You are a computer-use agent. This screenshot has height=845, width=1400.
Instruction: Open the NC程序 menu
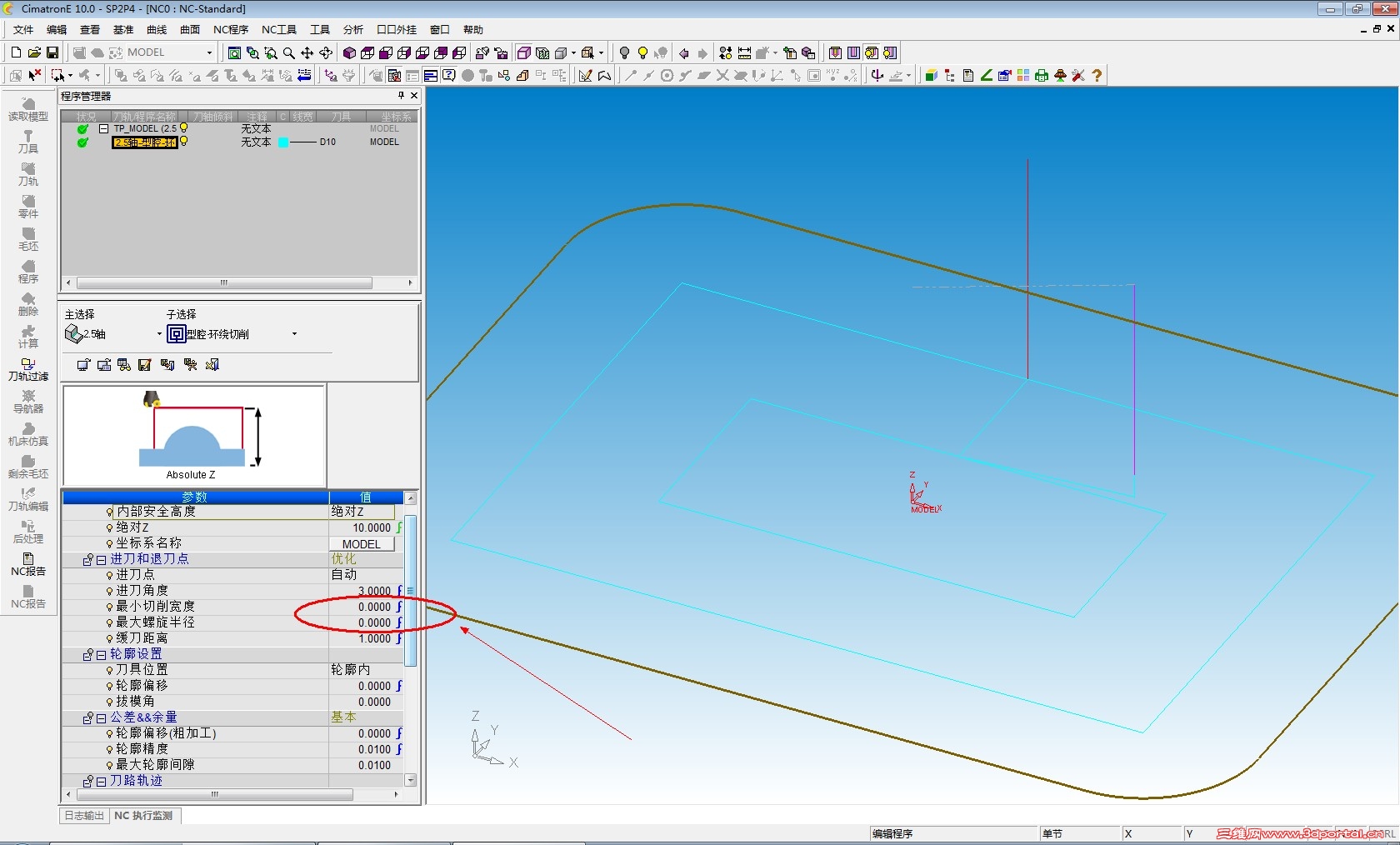(231, 29)
